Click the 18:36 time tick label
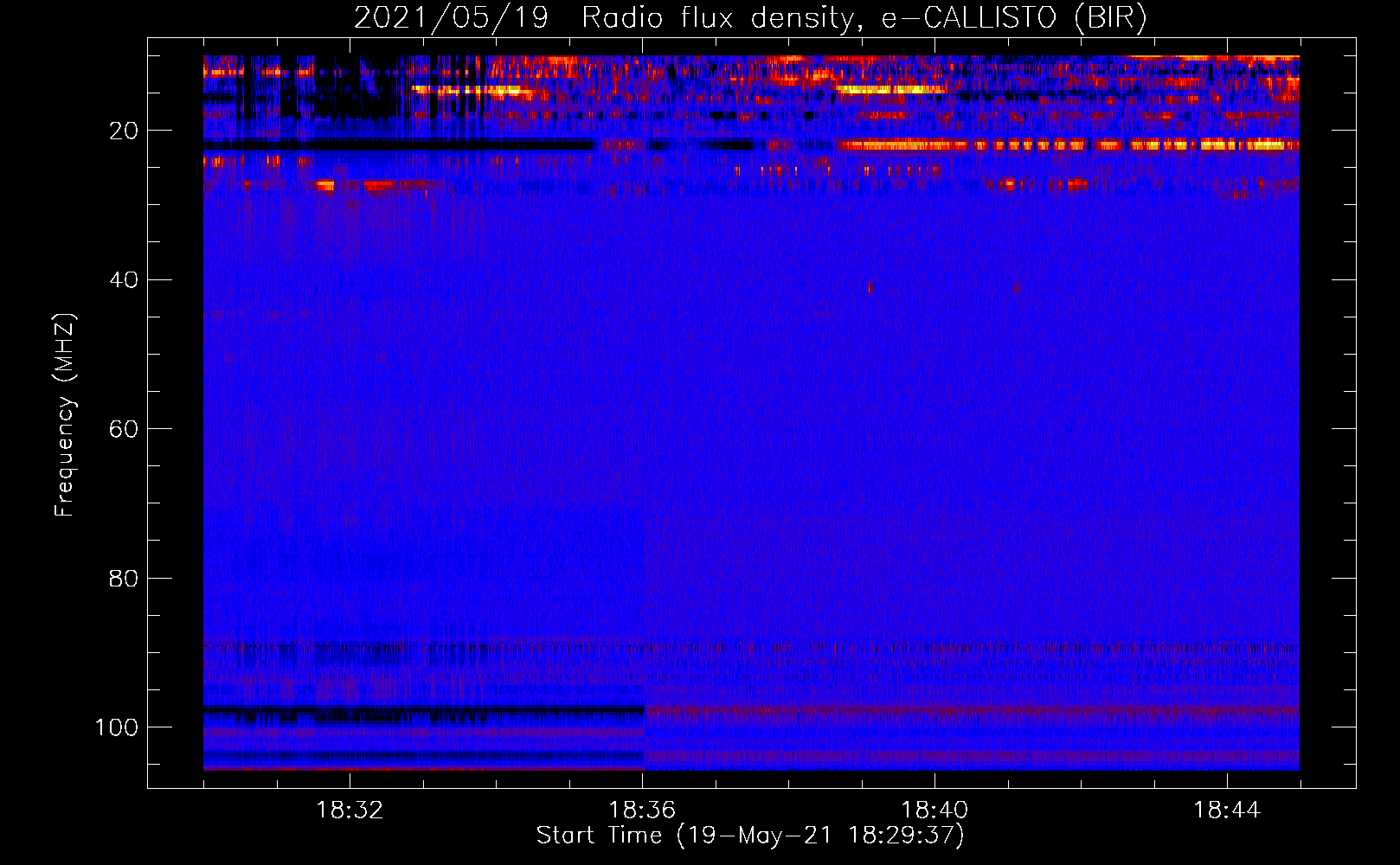 tap(642, 811)
